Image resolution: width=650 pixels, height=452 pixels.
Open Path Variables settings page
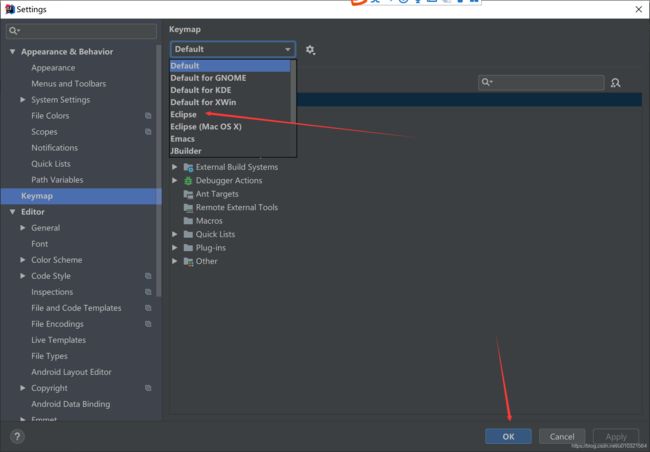[x=57, y=180]
